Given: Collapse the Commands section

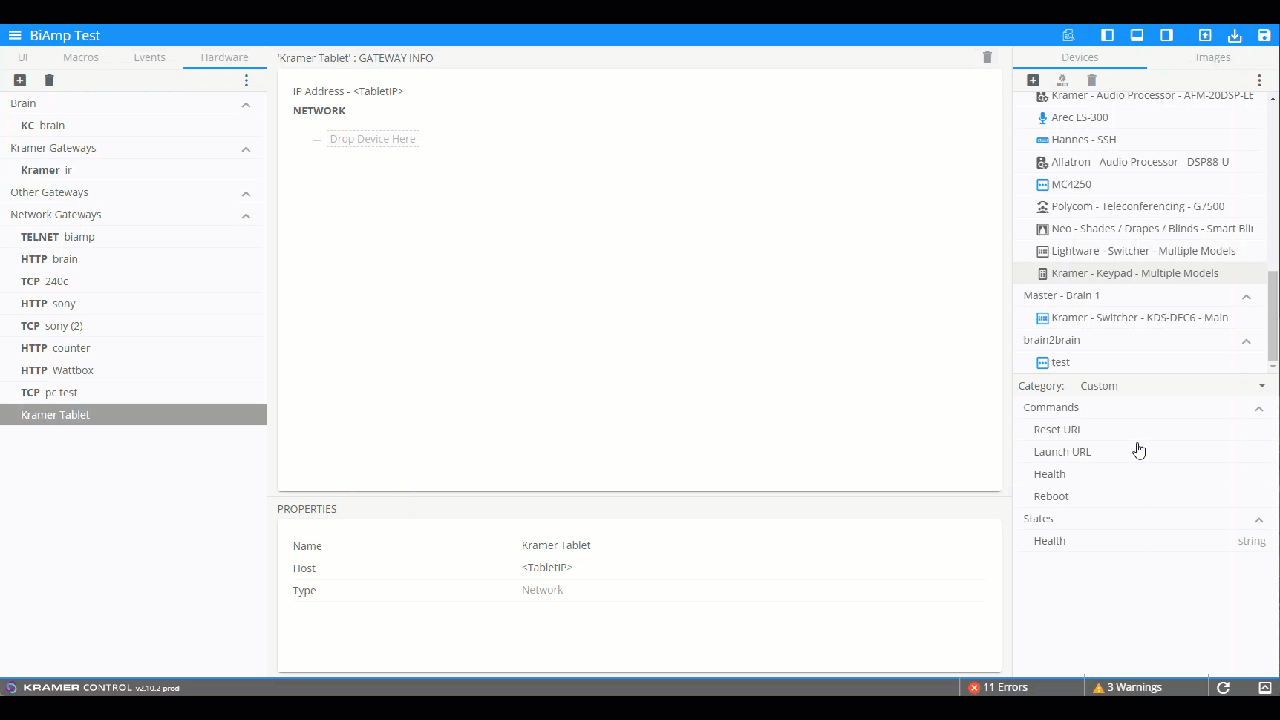Looking at the screenshot, I should (1259, 408).
